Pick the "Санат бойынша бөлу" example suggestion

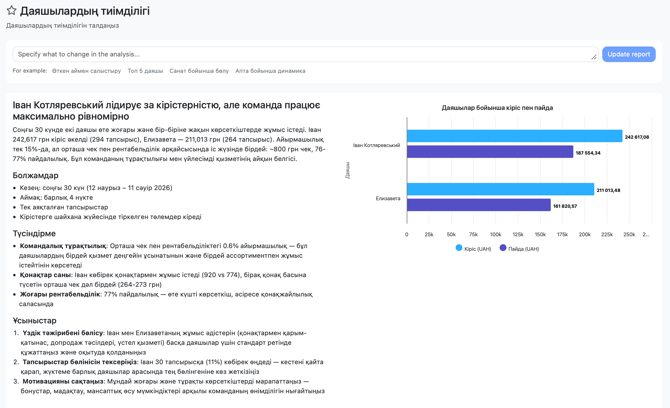click(x=199, y=71)
